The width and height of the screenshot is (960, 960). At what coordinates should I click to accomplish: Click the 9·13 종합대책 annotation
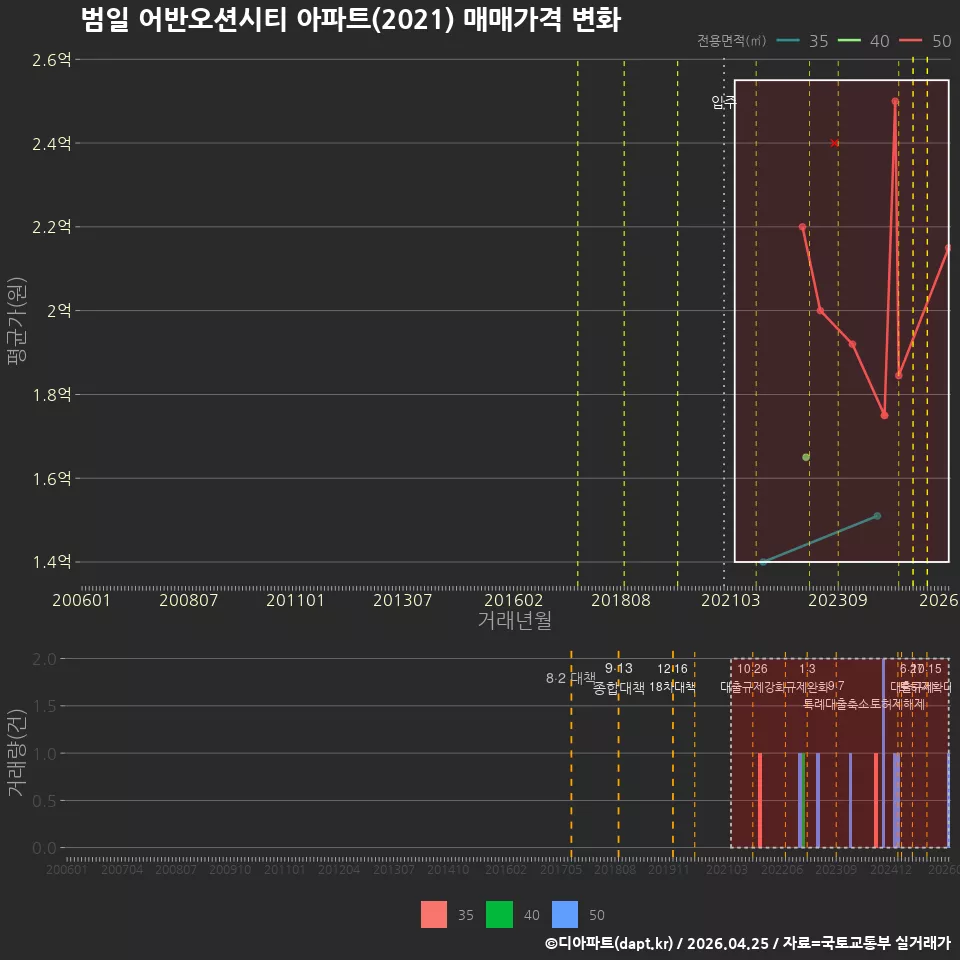coord(619,678)
